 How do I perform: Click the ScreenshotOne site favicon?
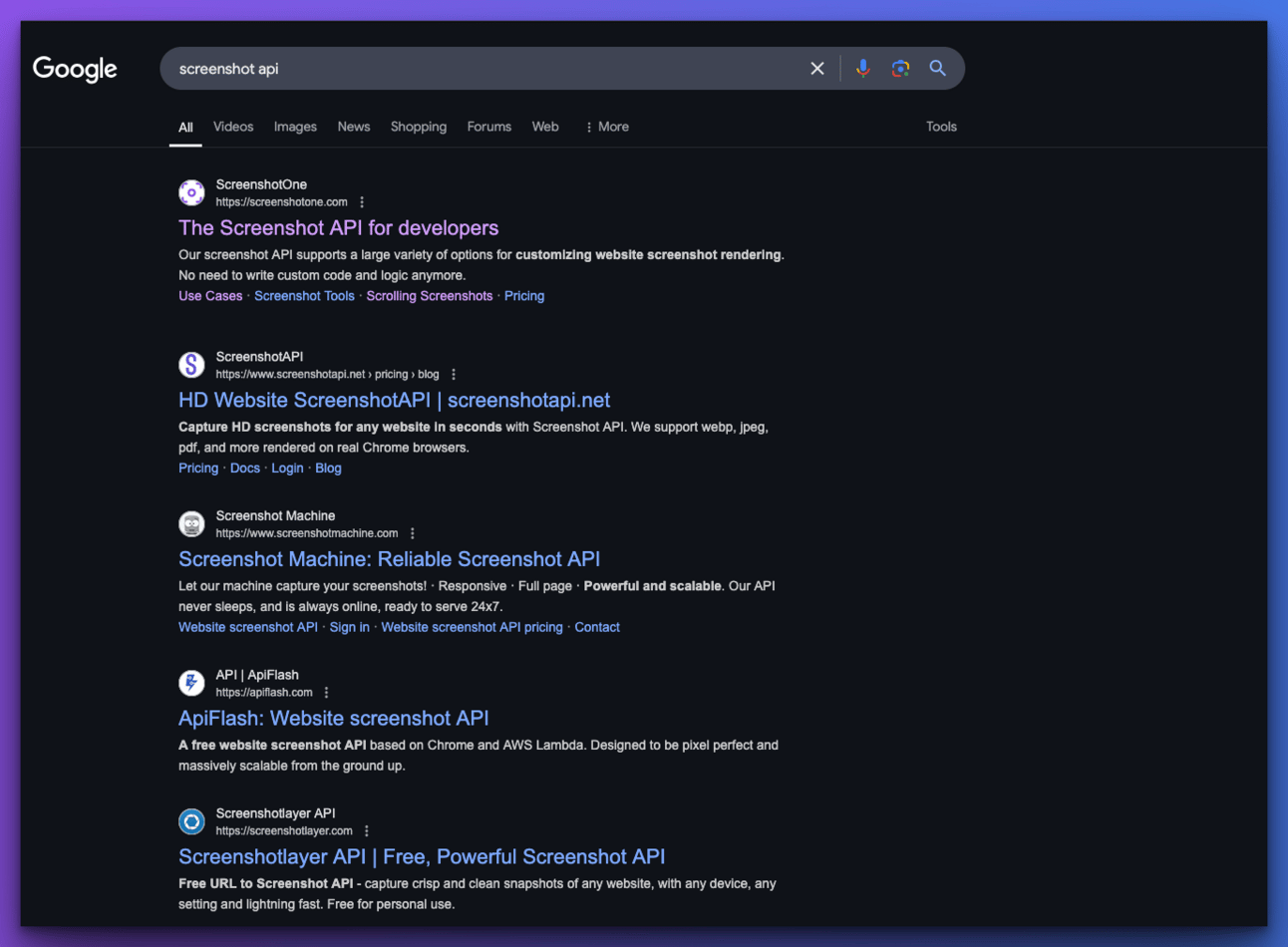[x=191, y=192]
